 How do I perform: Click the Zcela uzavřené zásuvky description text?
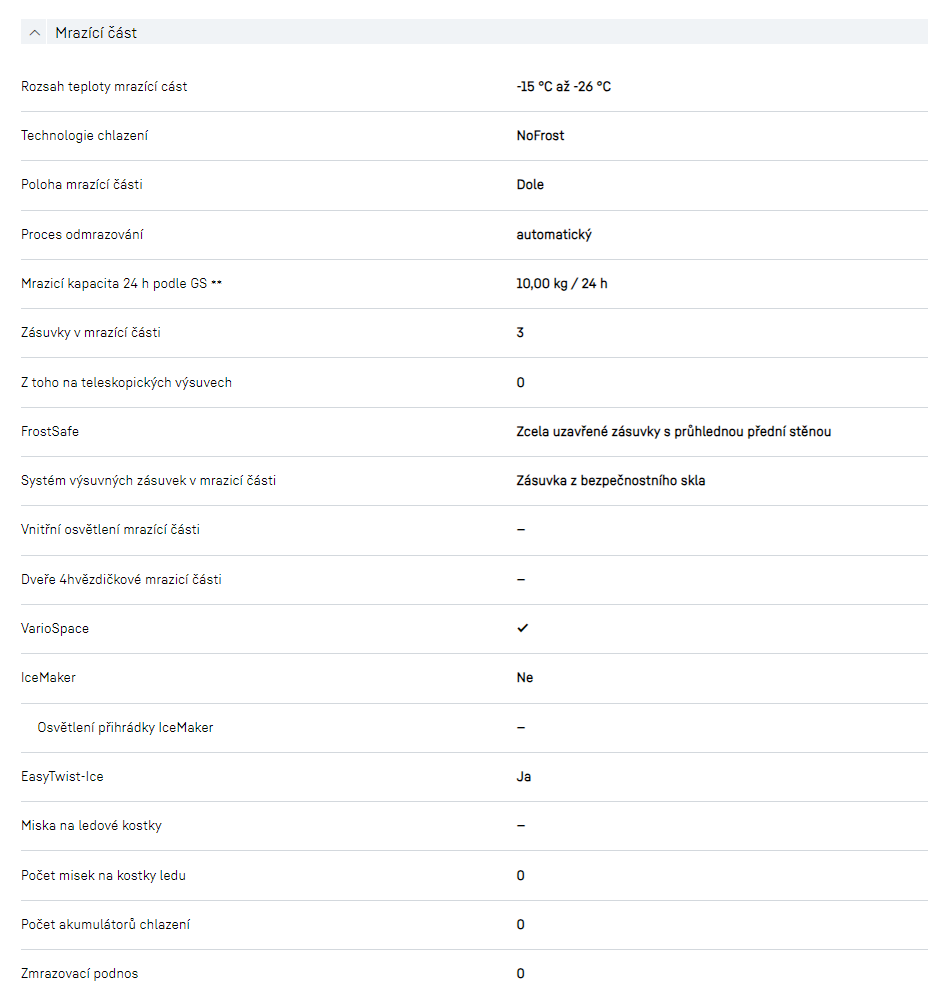[673, 432]
